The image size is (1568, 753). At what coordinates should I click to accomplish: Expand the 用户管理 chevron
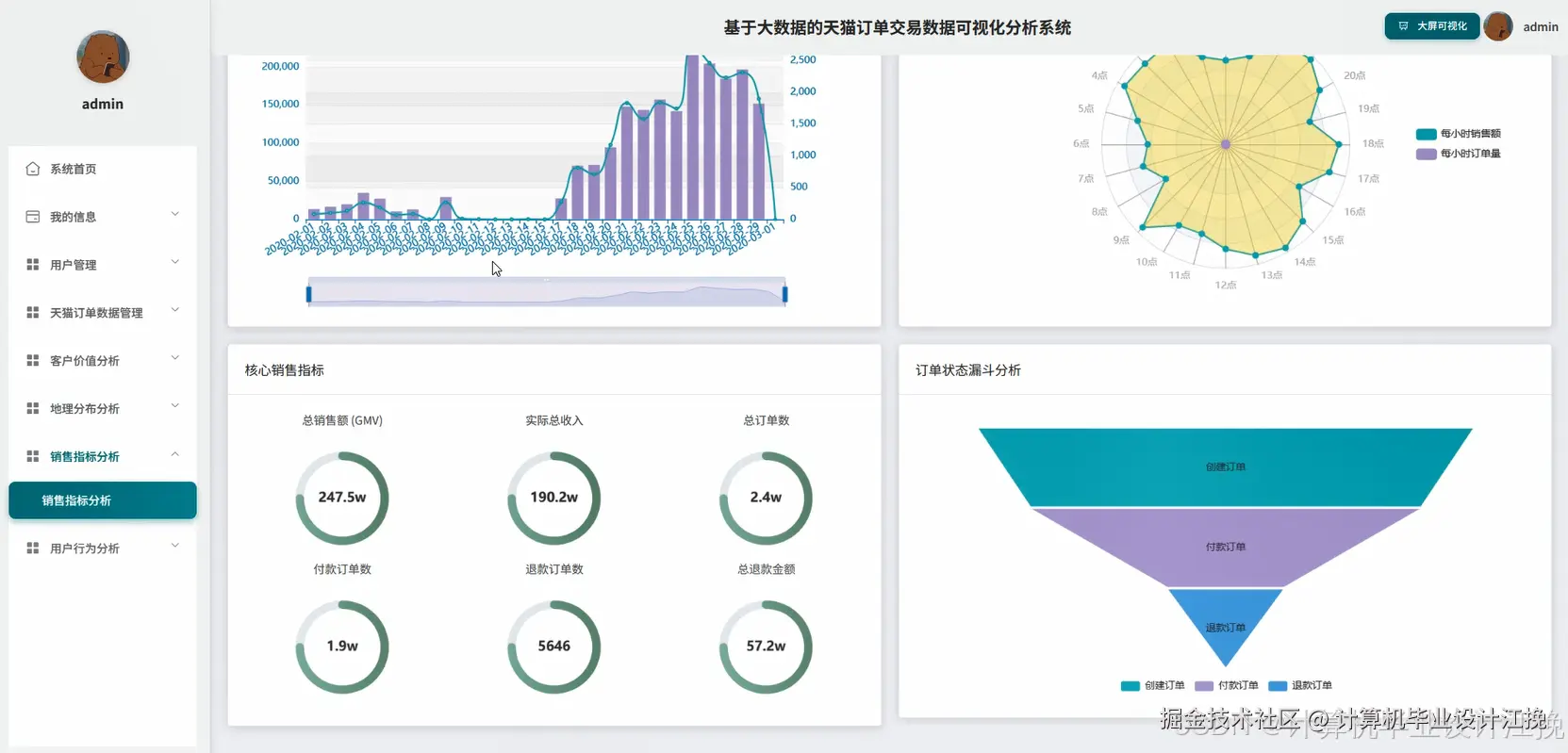click(x=175, y=263)
